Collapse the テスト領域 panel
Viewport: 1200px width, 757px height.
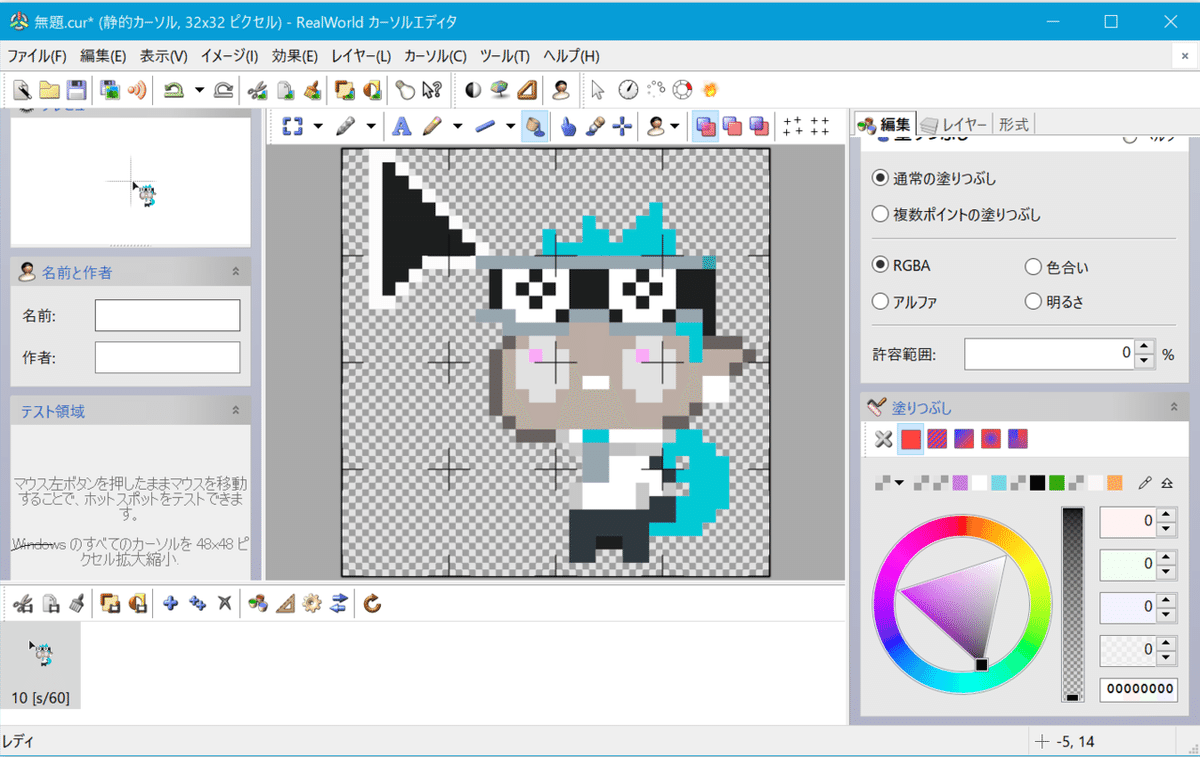click(x=236, y=411)
